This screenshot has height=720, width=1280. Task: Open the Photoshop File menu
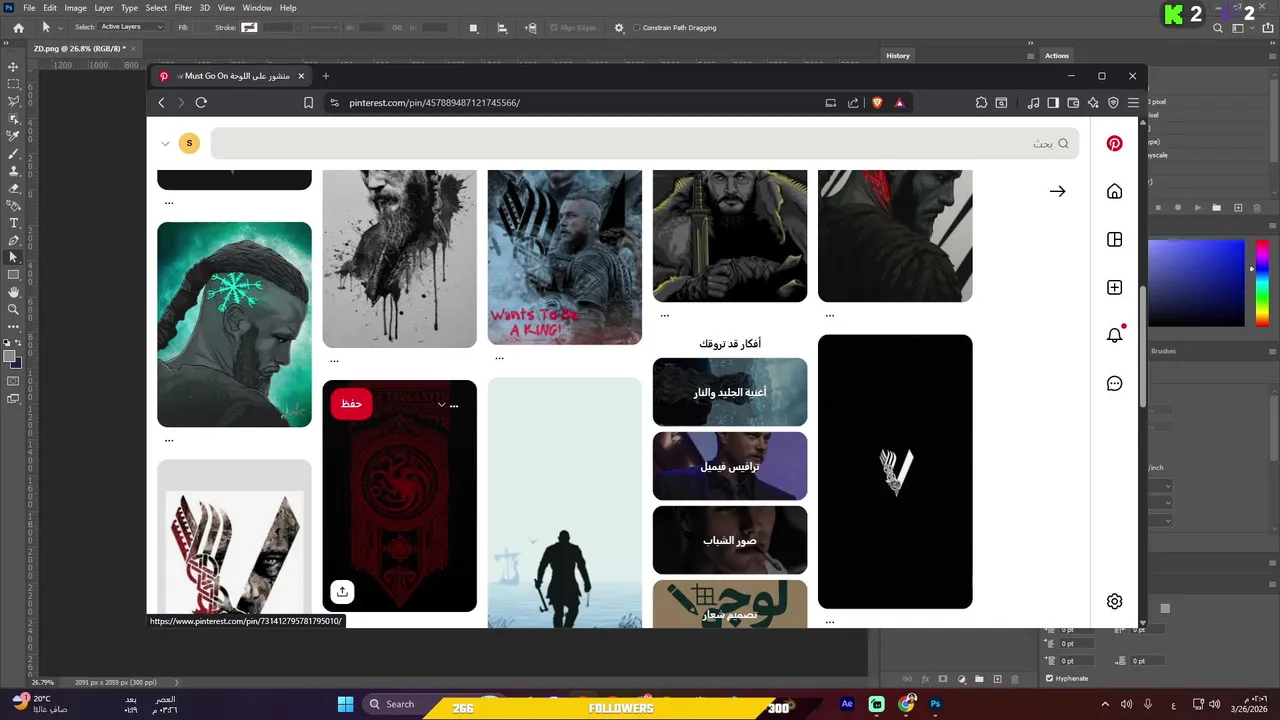(29, 8)
